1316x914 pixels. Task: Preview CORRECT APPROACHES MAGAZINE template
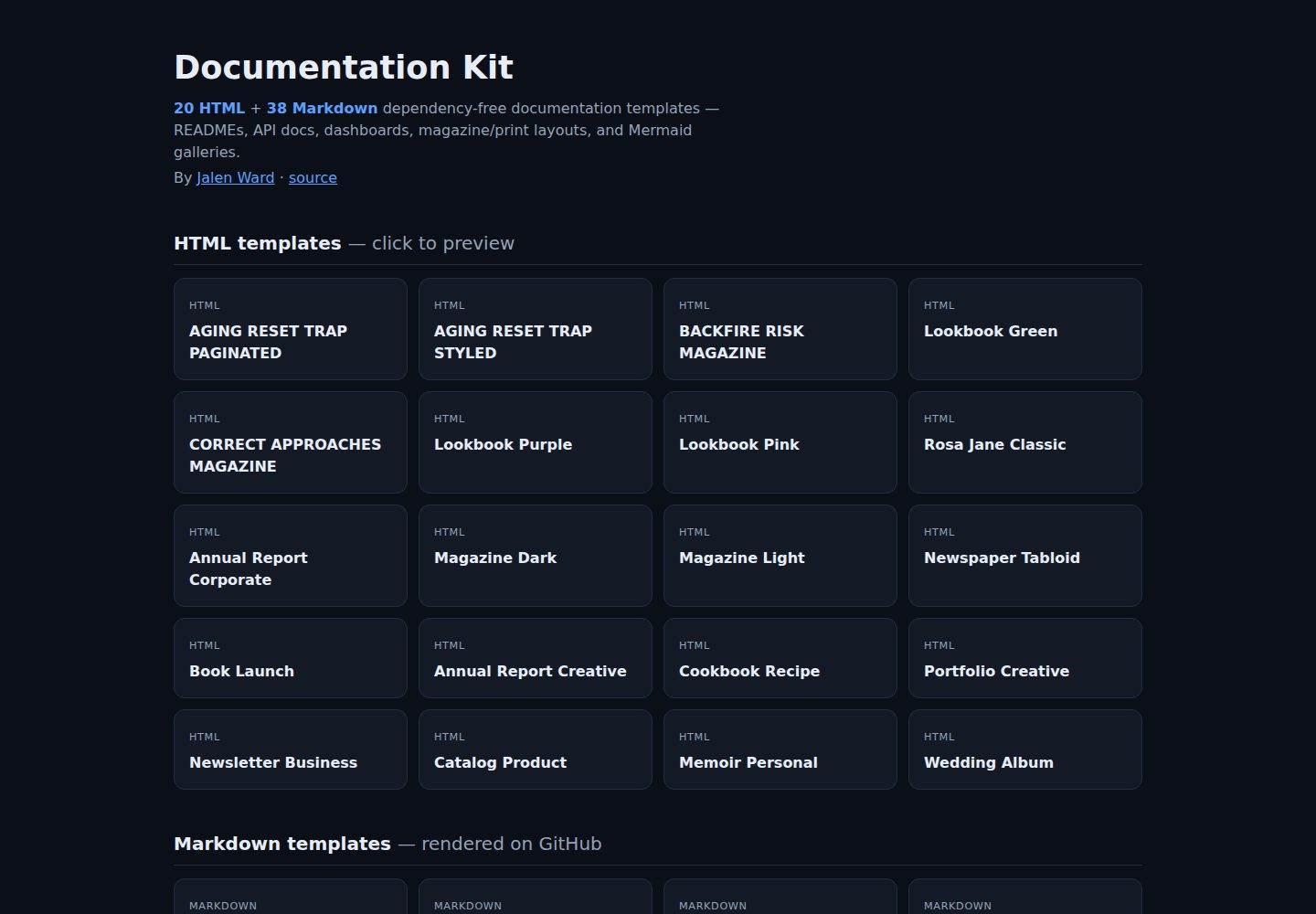pyautogui.click(x=291, y=442)
